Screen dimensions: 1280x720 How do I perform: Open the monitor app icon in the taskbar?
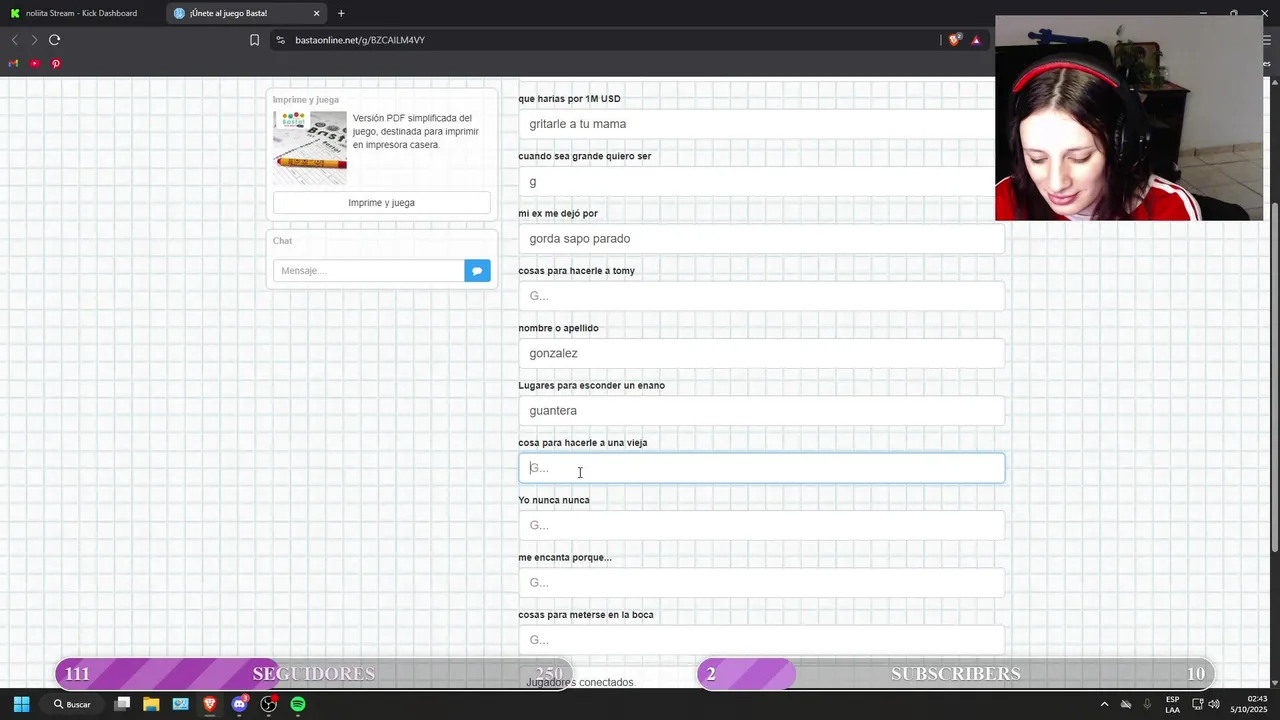(x=180, y=704)
